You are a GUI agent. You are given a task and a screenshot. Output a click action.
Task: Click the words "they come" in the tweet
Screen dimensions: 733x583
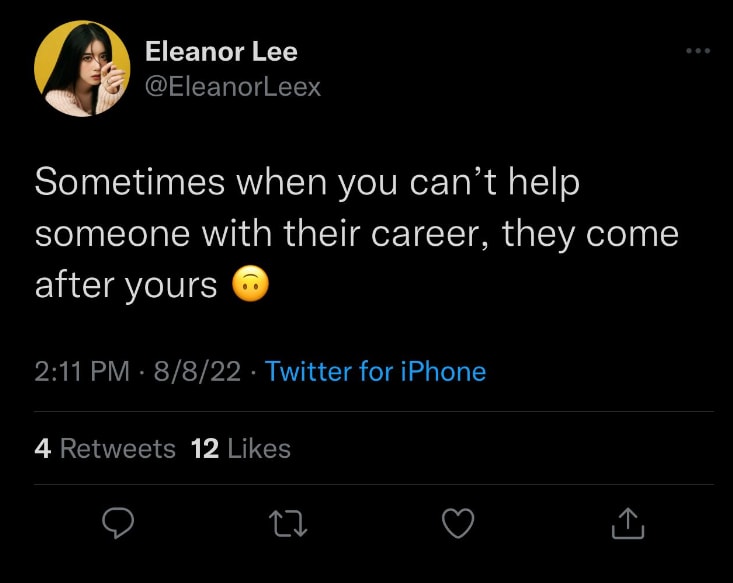pos(590,235)
